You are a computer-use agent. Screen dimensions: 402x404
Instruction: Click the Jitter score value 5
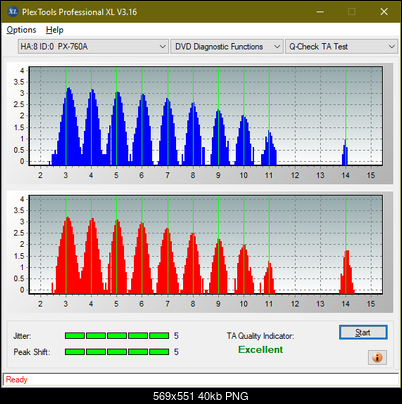(x=176, y=336)
